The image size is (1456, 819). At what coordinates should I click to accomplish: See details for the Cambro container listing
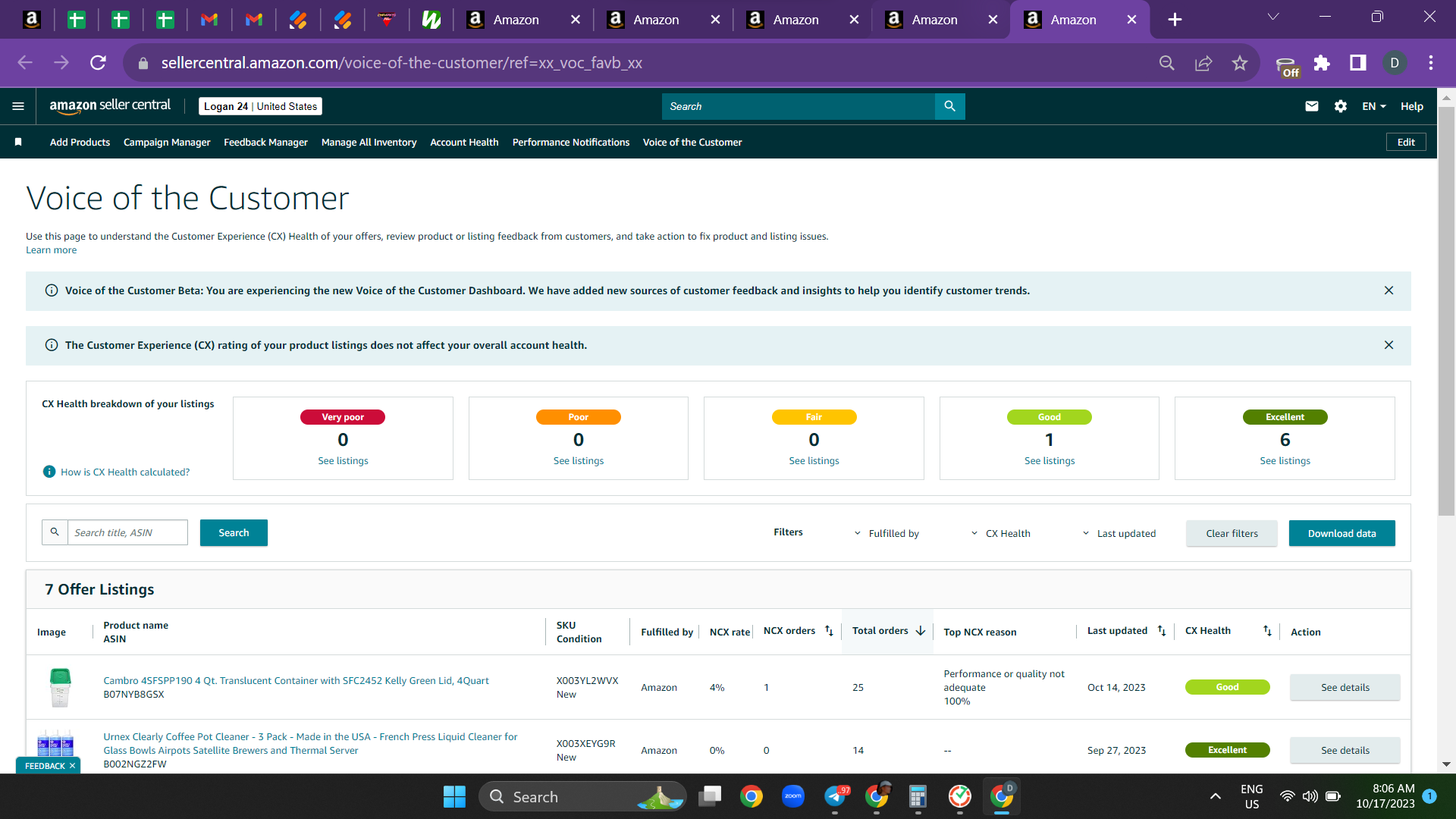click(x=1345, y=687)
